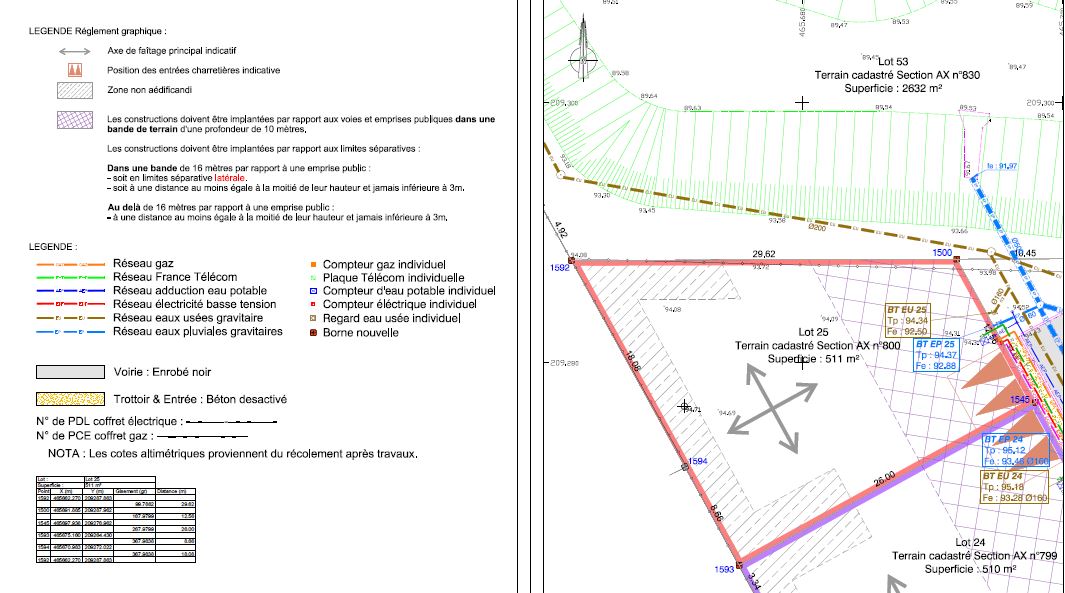Click the dark blue eau potable line sample
1065x593 pixels.
[x=71, y=291]
